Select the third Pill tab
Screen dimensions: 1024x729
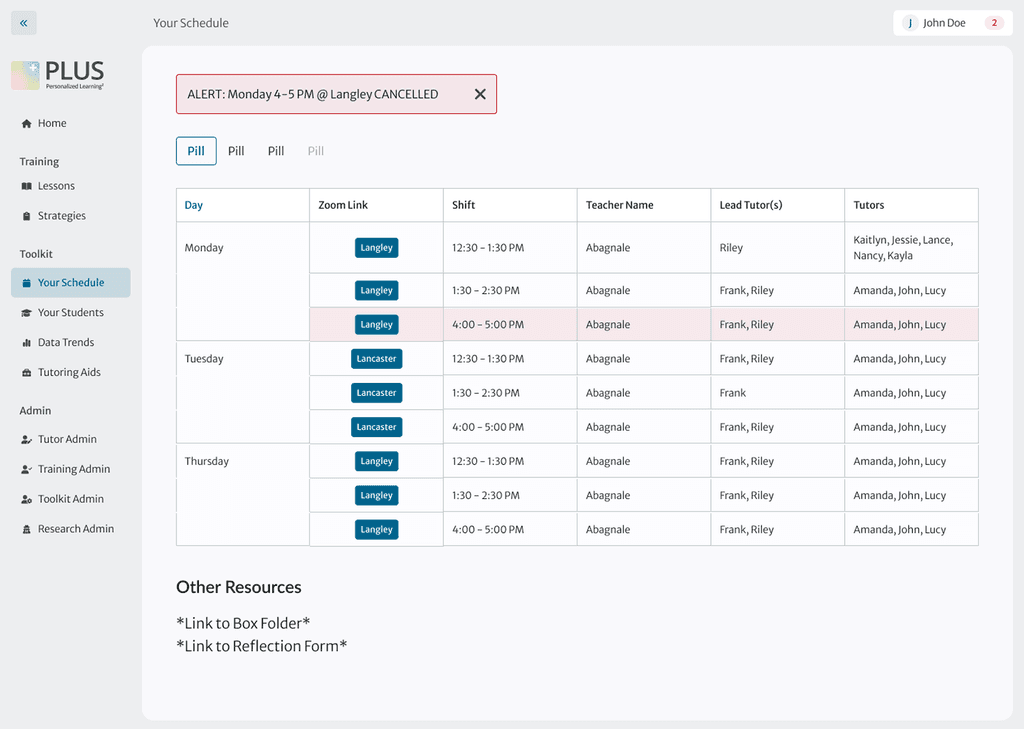click(x=276, y=151)
